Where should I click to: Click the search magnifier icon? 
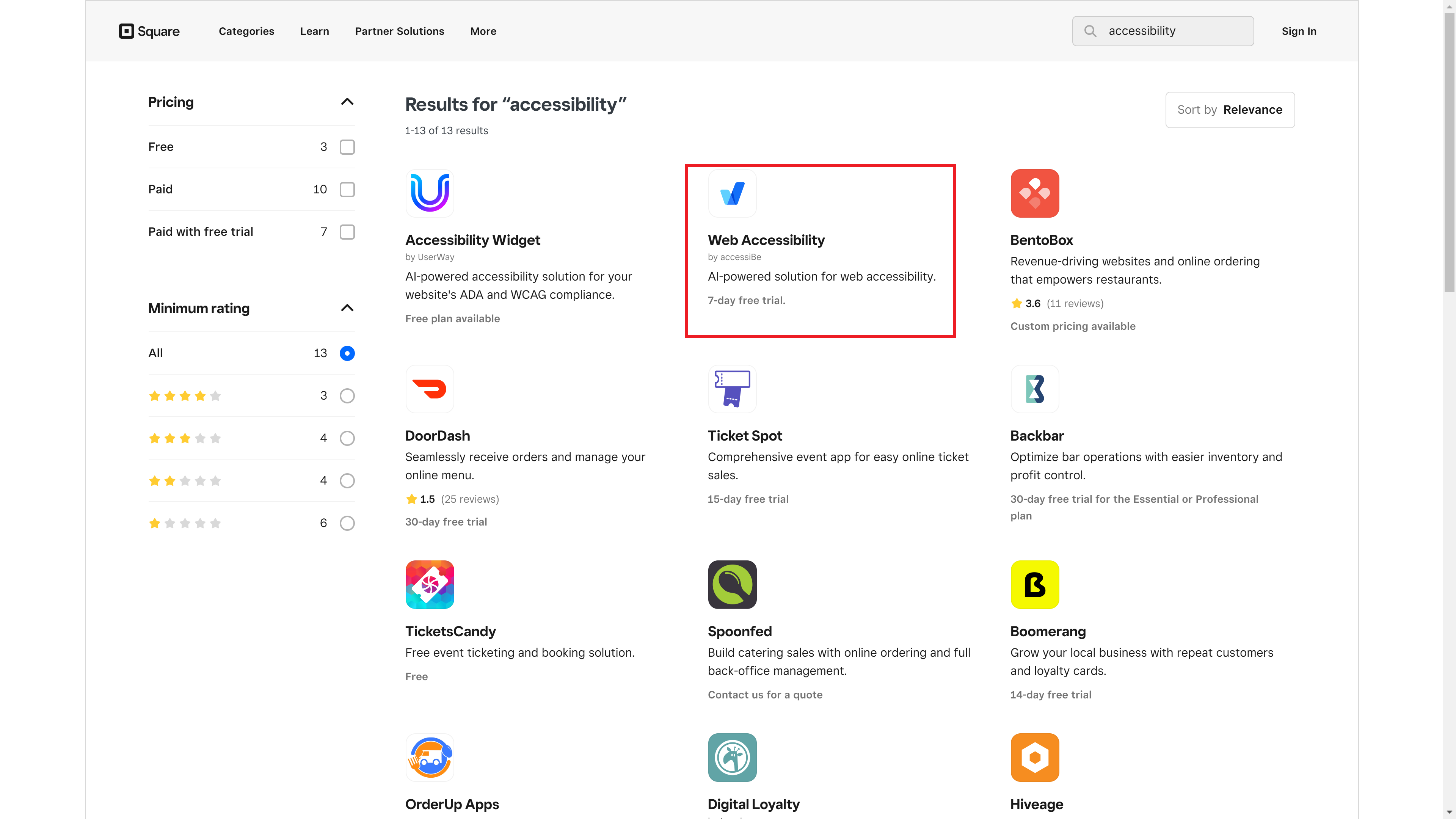pyautogui.click(x=1091, y=31)
